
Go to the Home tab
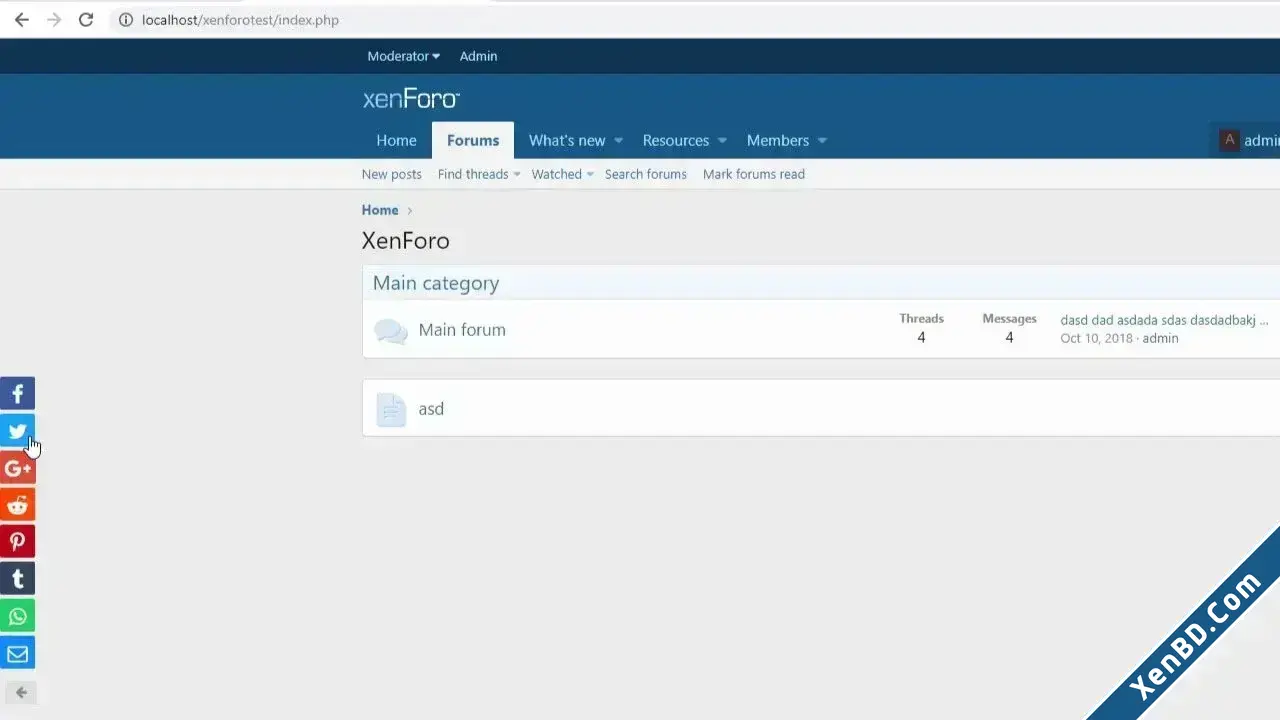point(396,141)
